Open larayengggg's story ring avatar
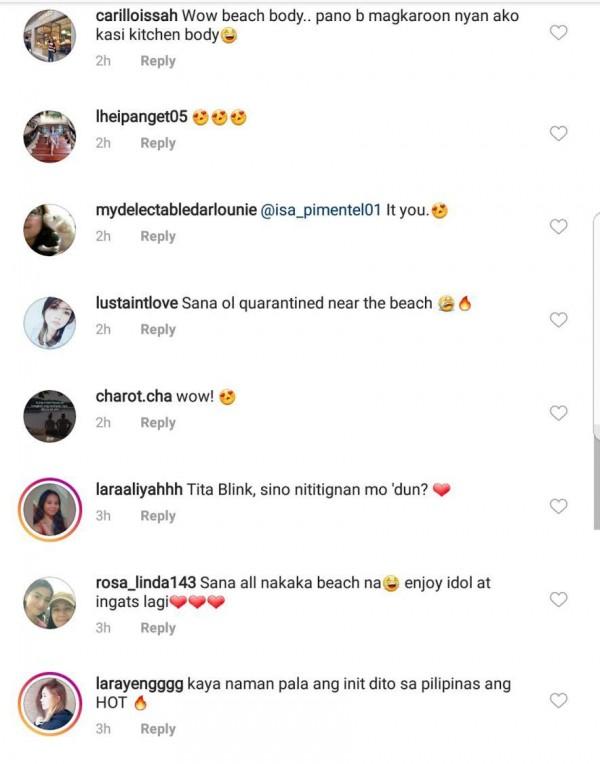 pos(50,705)
